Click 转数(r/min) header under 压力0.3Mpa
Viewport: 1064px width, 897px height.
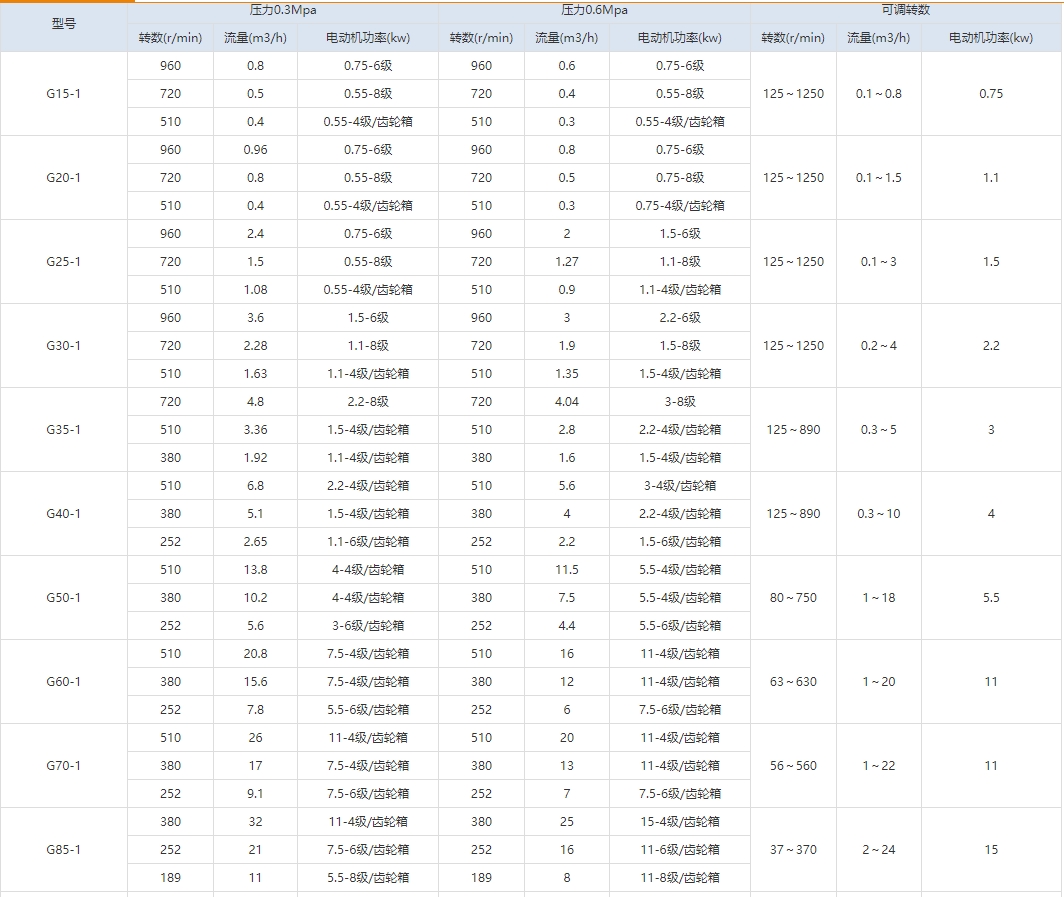point(170,38)
